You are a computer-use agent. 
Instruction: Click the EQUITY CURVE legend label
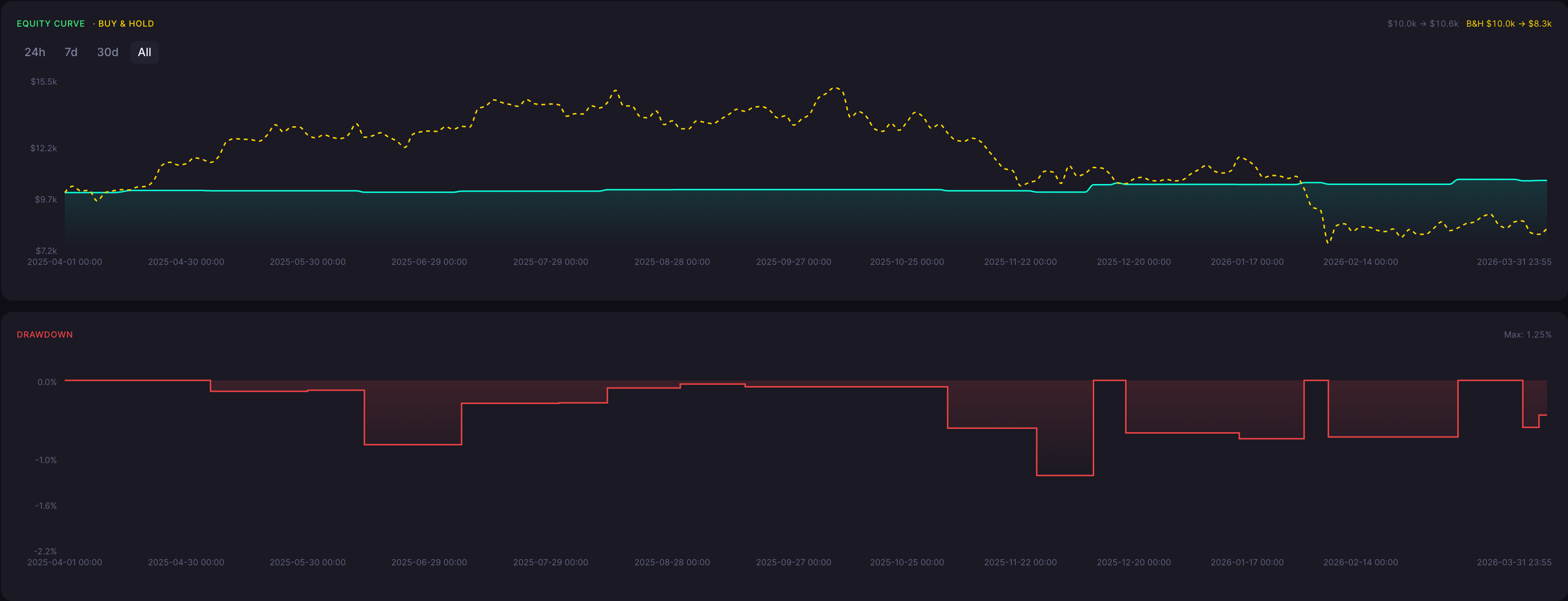50,24
